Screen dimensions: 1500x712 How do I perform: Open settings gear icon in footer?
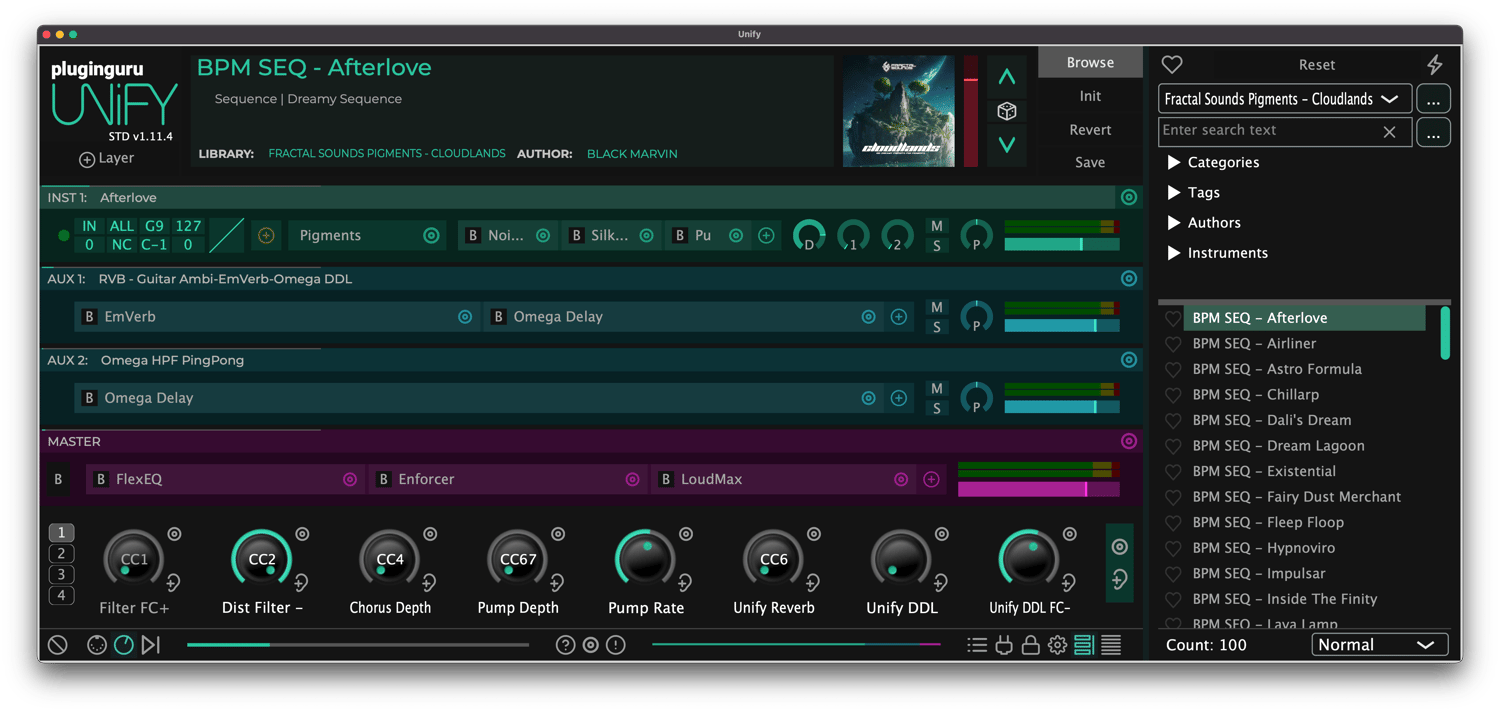pyautogui.click(x=1057, y=645)
